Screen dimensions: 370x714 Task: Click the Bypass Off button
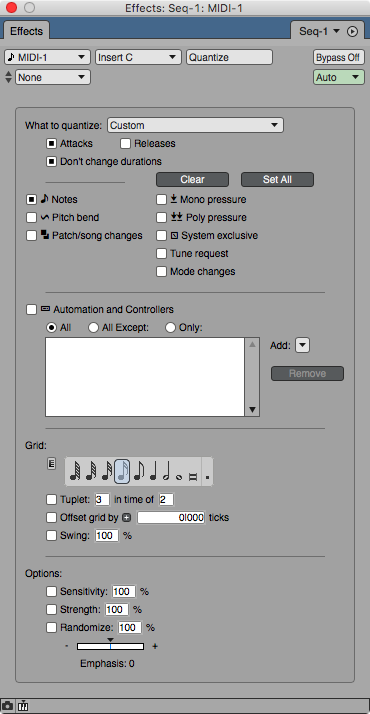339,57
